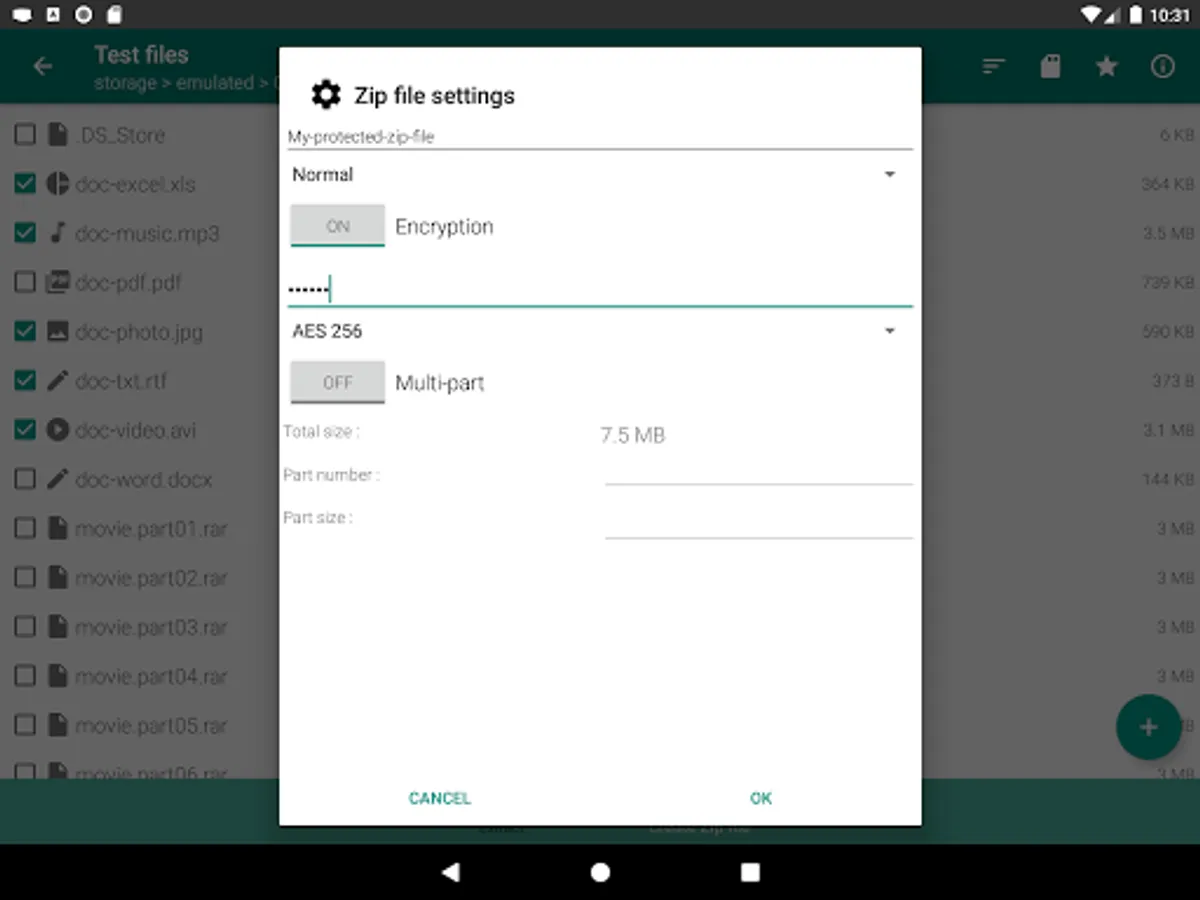Tap the 7.5 MB total size value

632,435
